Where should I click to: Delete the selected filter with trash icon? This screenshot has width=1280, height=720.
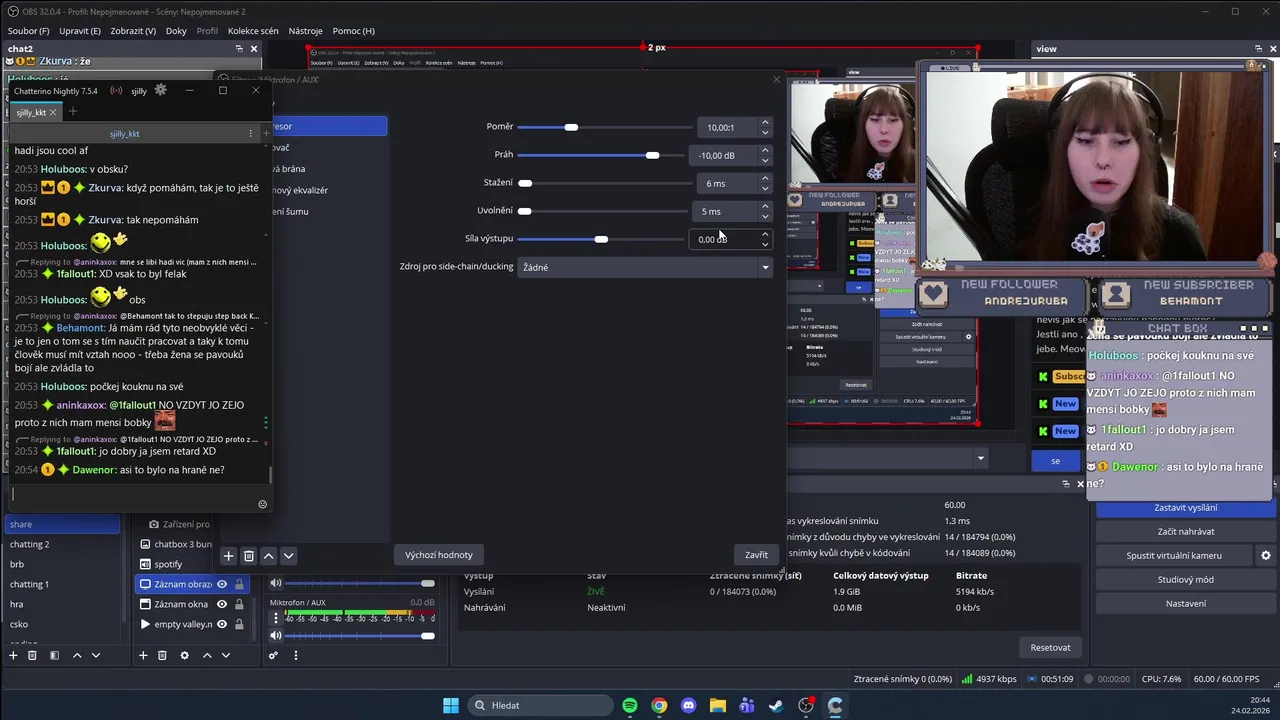pyautogui.click(x=249, y=555)
